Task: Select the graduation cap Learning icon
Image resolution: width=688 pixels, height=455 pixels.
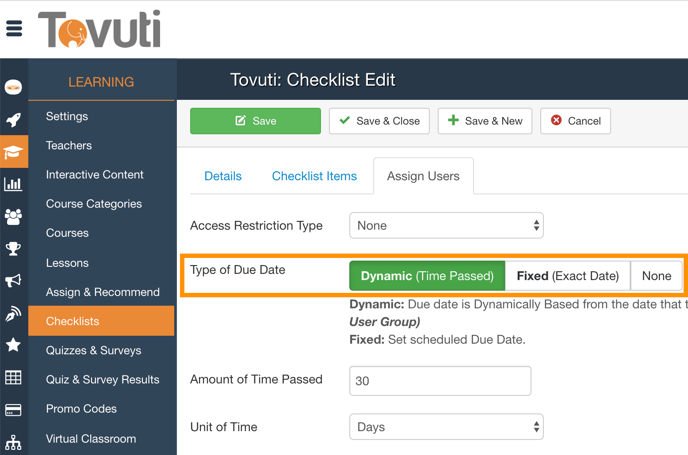Action: tap(13, 151)
